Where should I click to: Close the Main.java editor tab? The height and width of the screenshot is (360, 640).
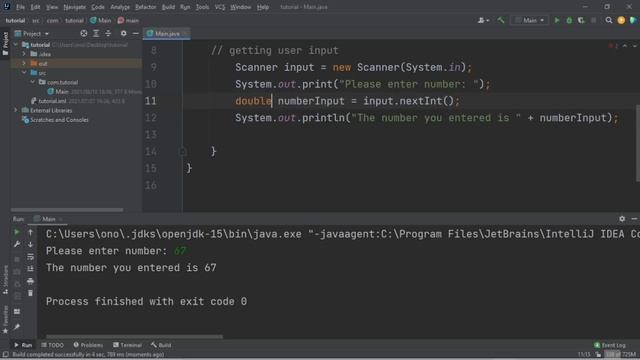pos(185,33)
